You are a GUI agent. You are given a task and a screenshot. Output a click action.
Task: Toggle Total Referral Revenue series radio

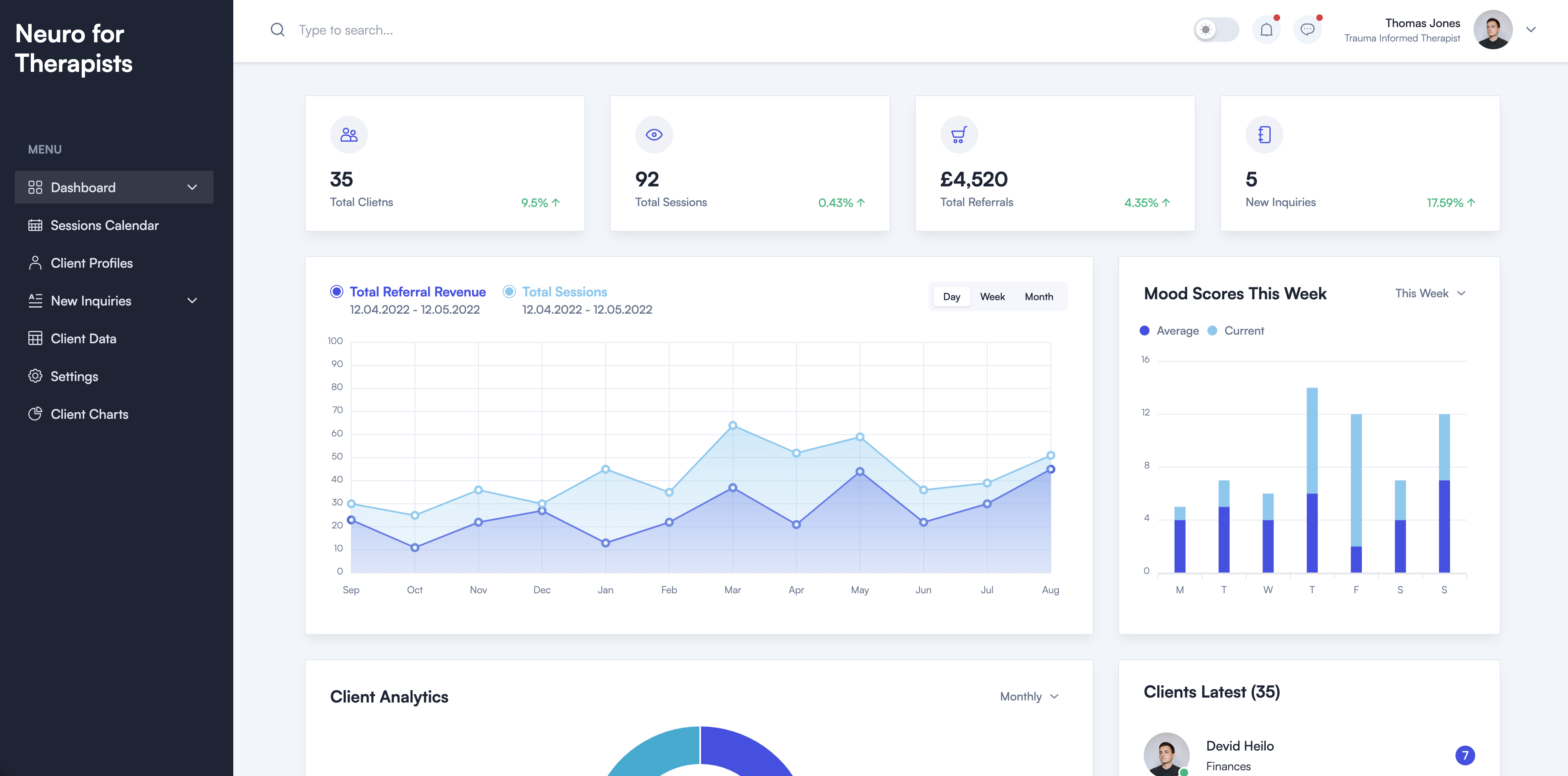pos(337,292)
